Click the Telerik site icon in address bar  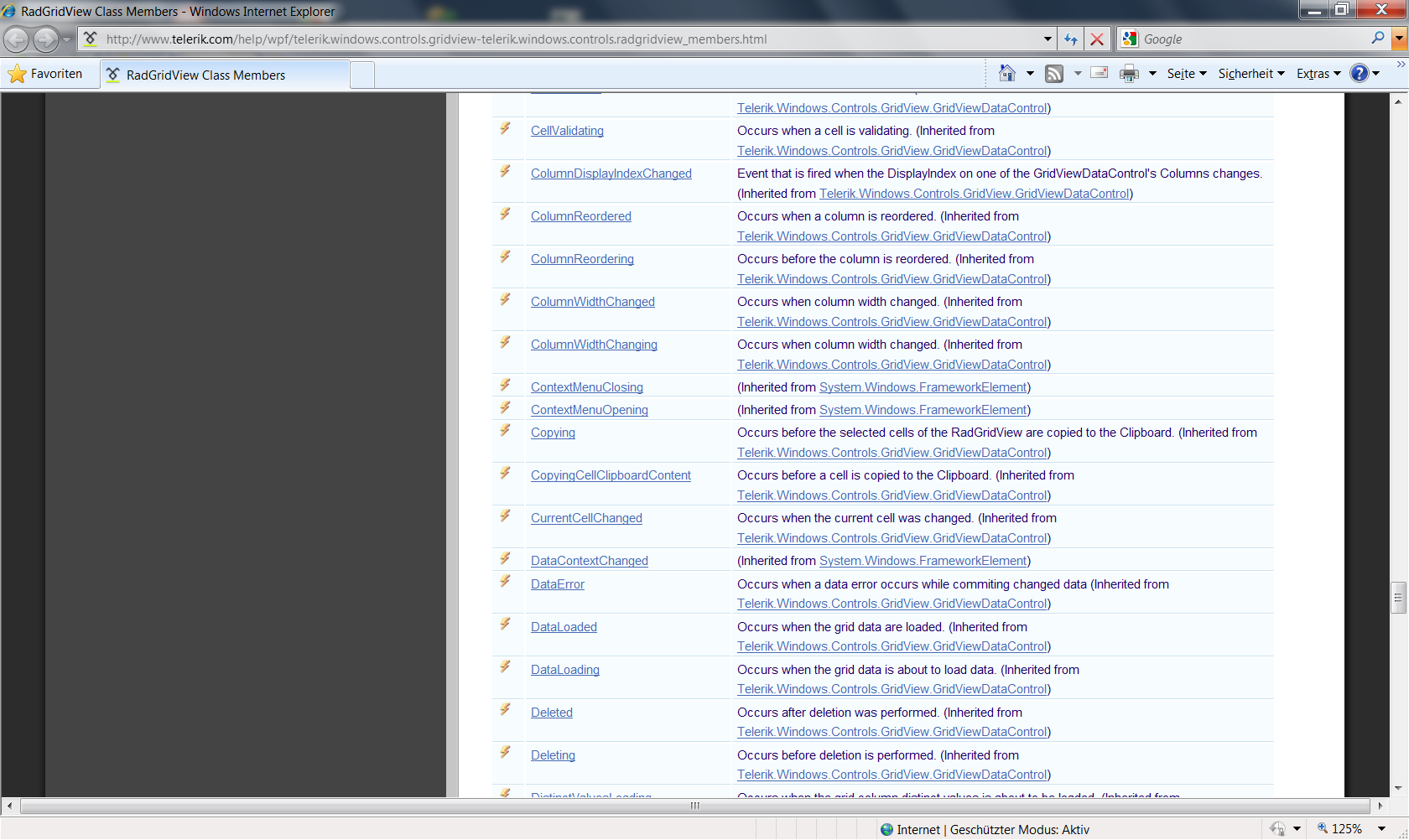point(91,39)
